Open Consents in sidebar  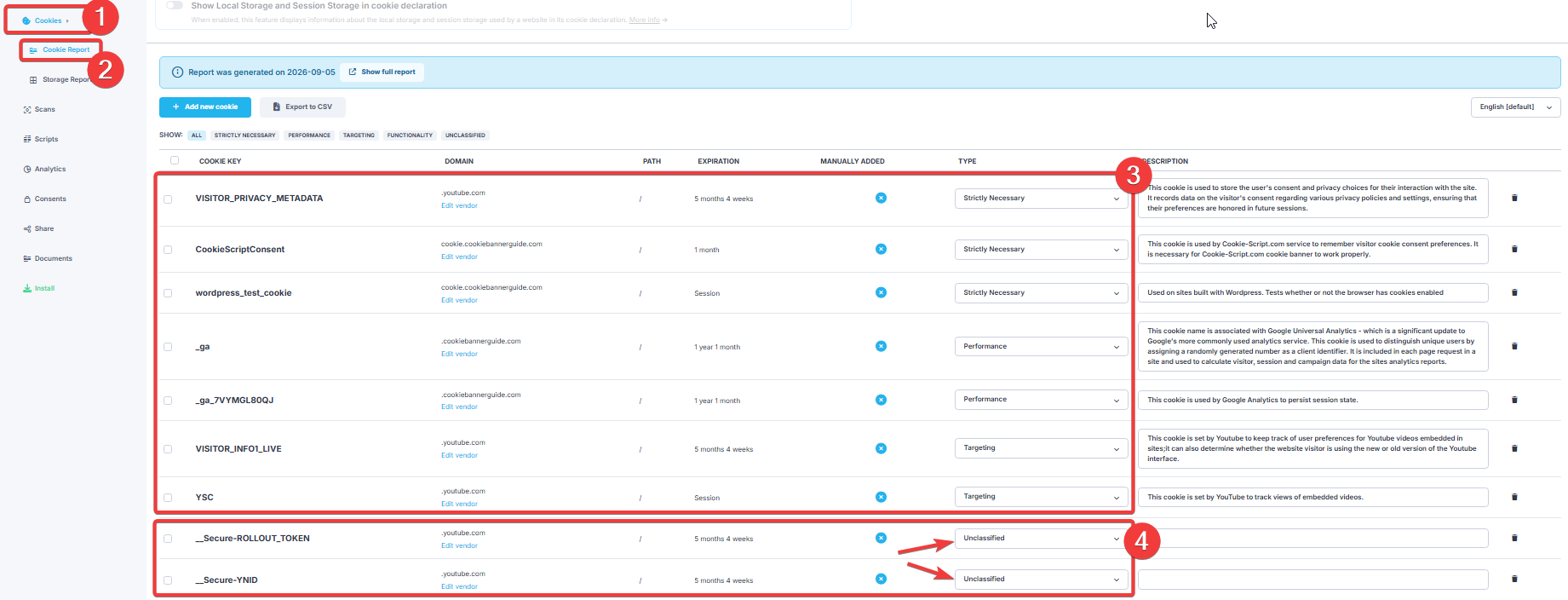tap(45, 199)
